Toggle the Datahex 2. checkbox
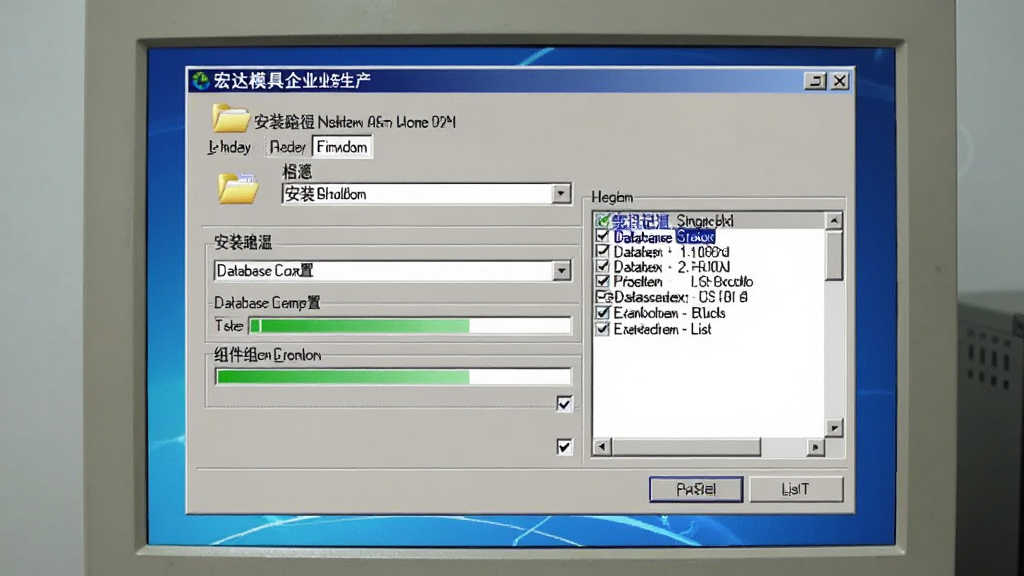This screenshot has height=576, width=1024. (603, 266)
